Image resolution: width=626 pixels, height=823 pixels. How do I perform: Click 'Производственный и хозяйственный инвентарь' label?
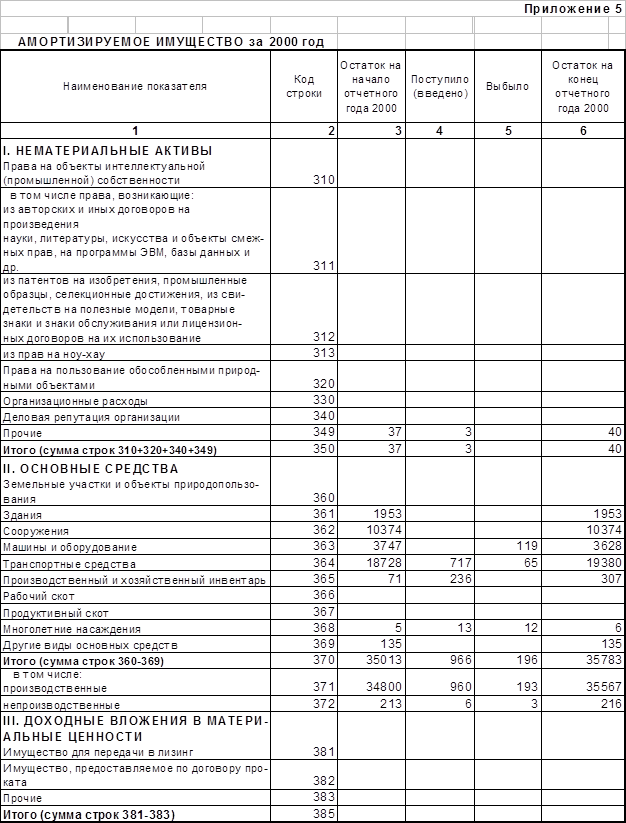click(134, 581)
